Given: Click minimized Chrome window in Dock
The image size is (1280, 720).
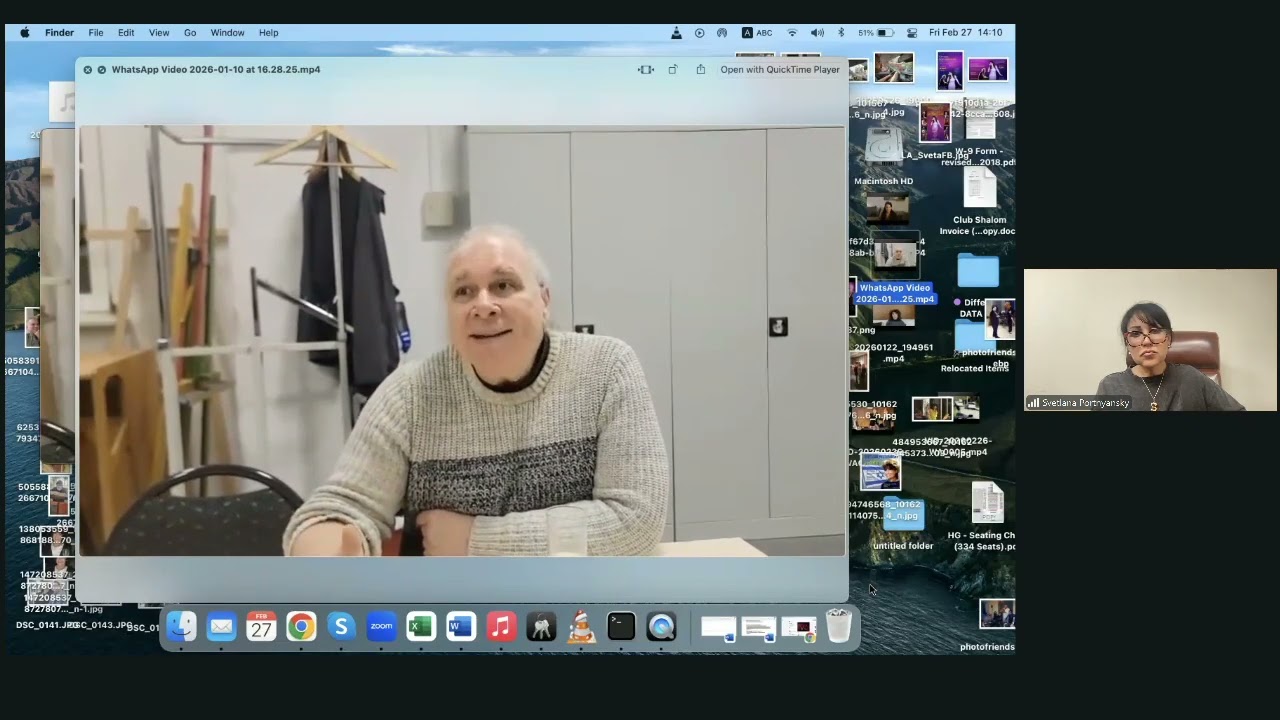Looking at the screenshot, I should (799, 628).
